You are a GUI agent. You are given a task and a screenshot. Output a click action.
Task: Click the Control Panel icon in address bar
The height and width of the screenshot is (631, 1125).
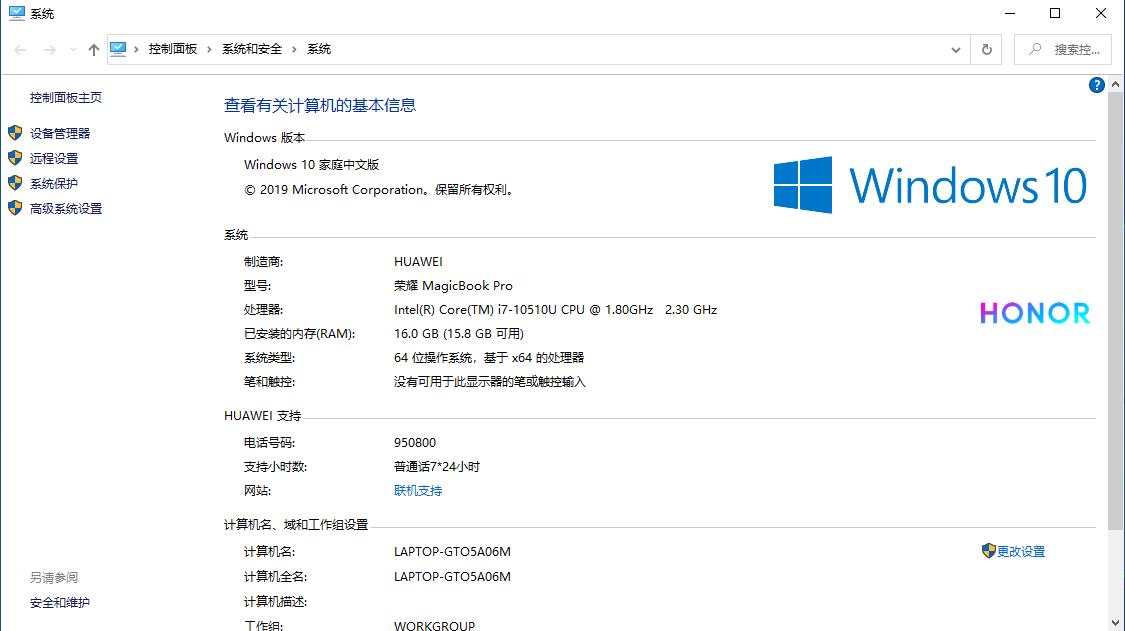point(121,47)
